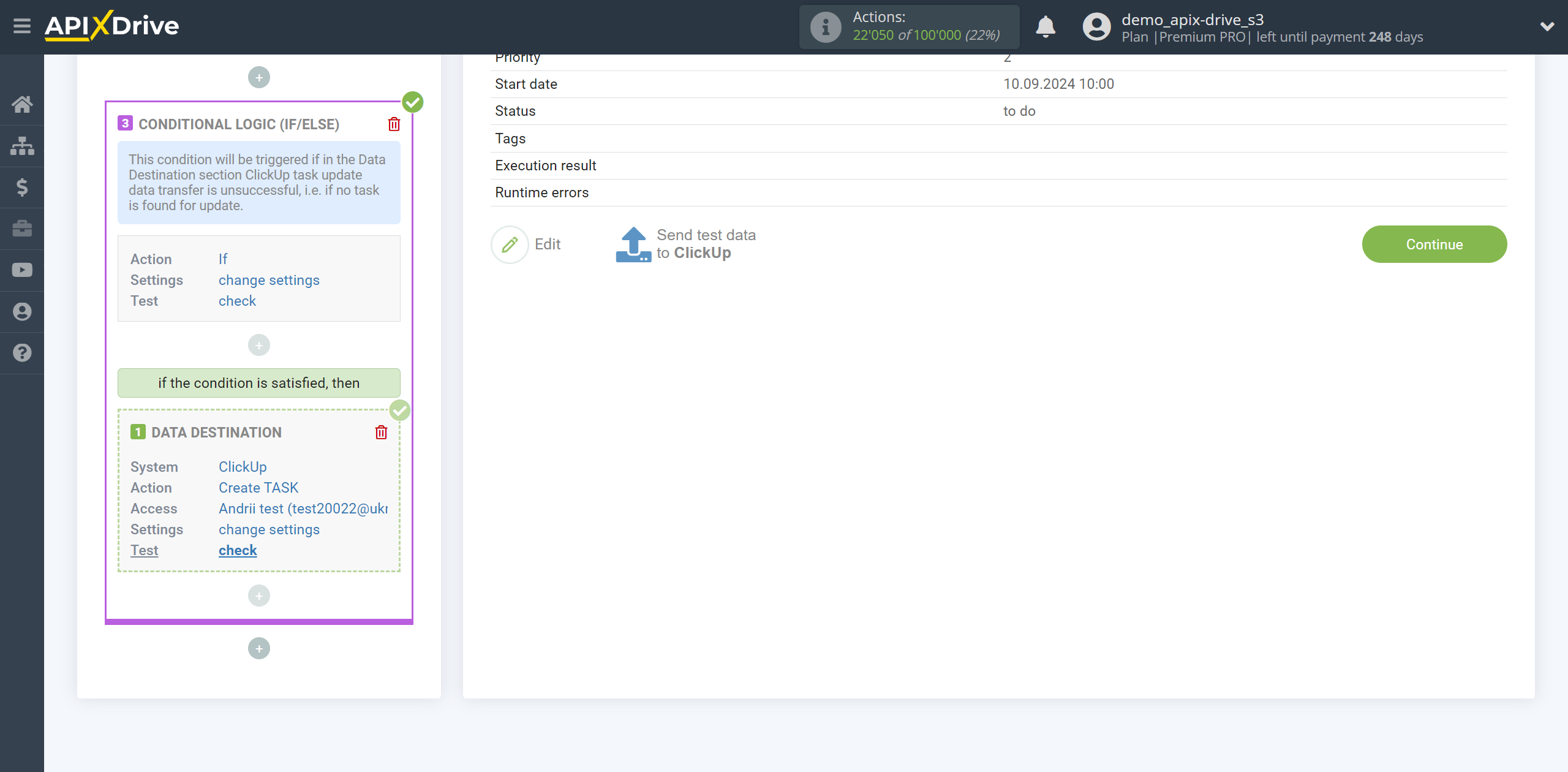Click the If action link
Screen dimensions: 1568x772
223,259
